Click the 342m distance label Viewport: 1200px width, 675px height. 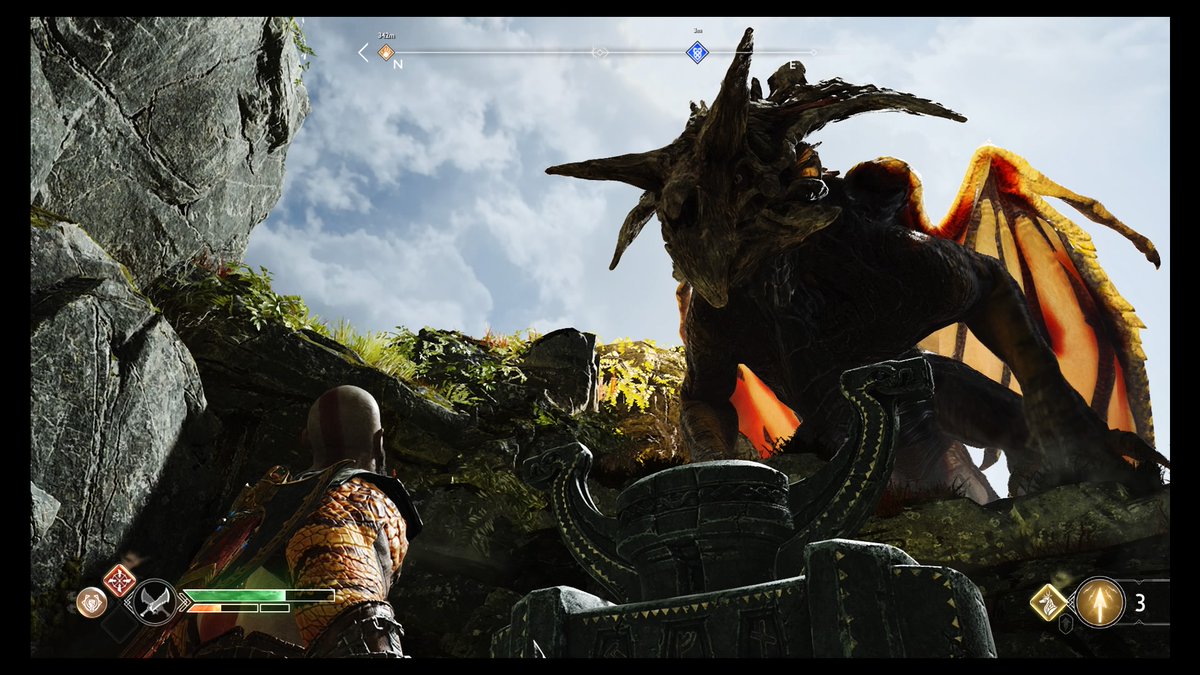tap(386, 36)
